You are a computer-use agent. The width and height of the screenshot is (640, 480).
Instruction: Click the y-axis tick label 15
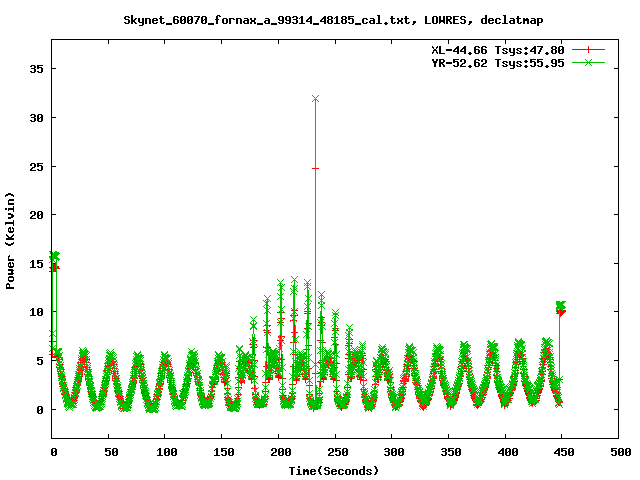click(36, 264)
